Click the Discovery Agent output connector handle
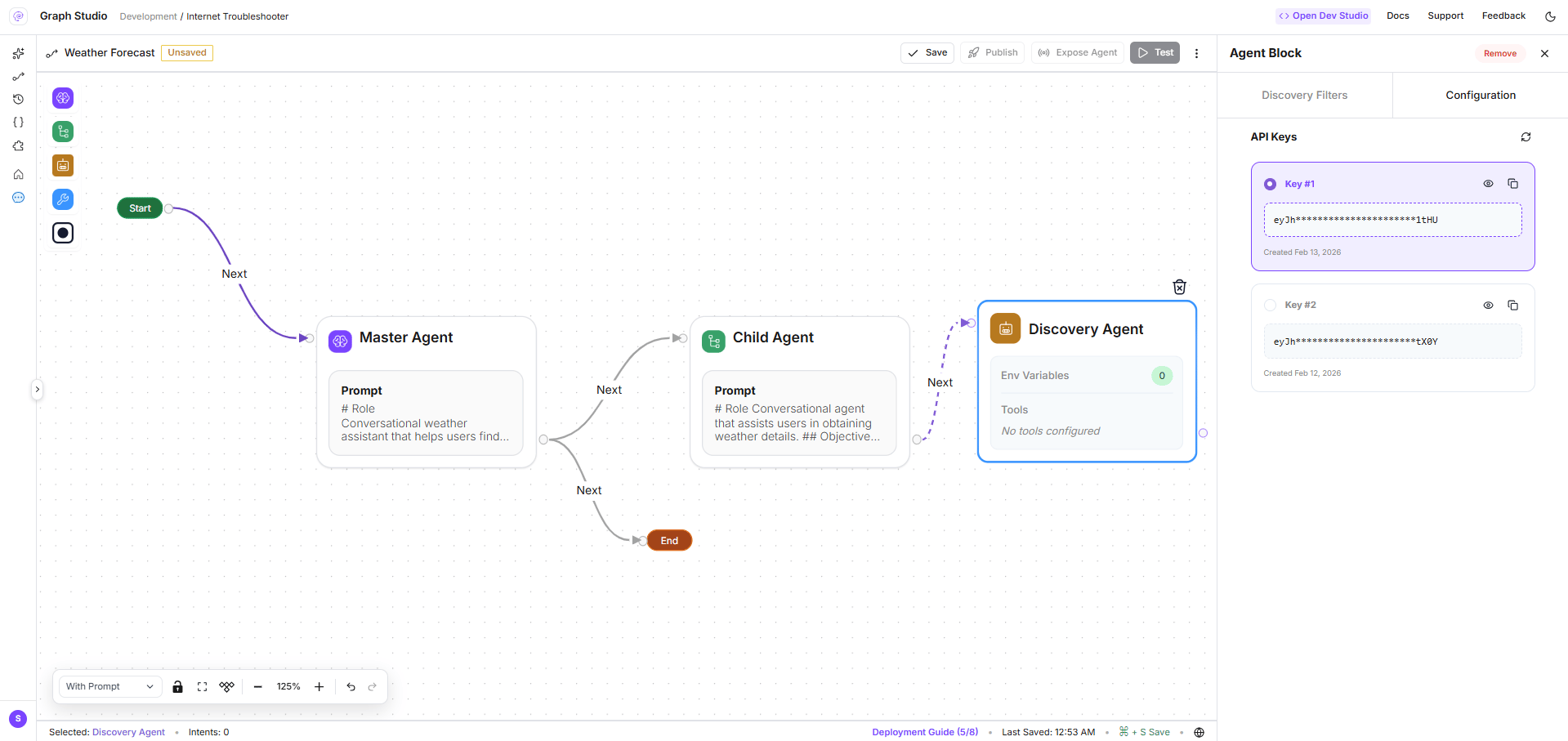 point(1203,433)
